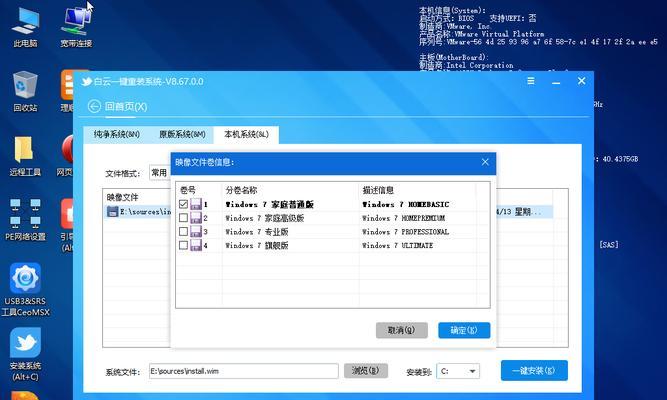Click the disk icon of volume 4
667x400 pixels.
pos(196,245)
